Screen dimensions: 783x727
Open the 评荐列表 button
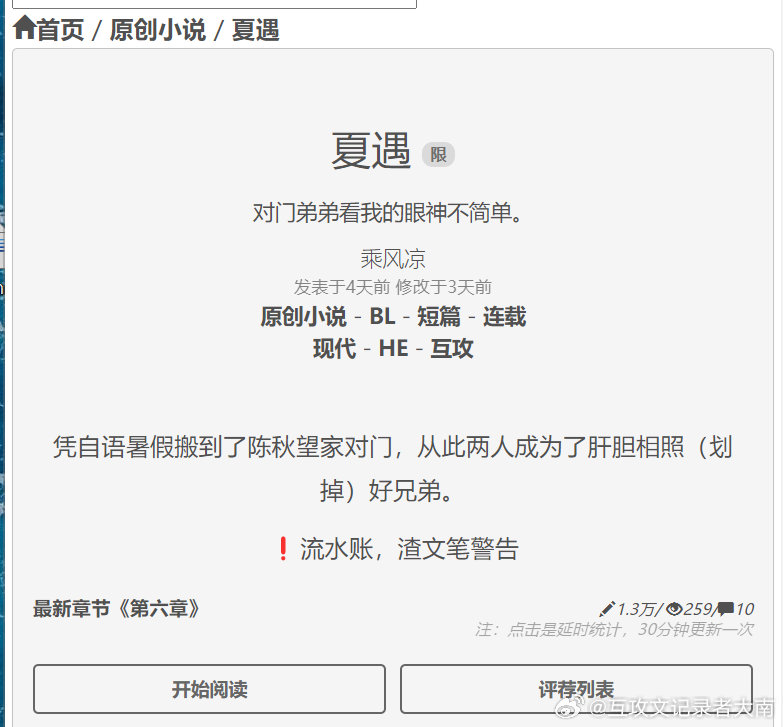tap(576, 689)
